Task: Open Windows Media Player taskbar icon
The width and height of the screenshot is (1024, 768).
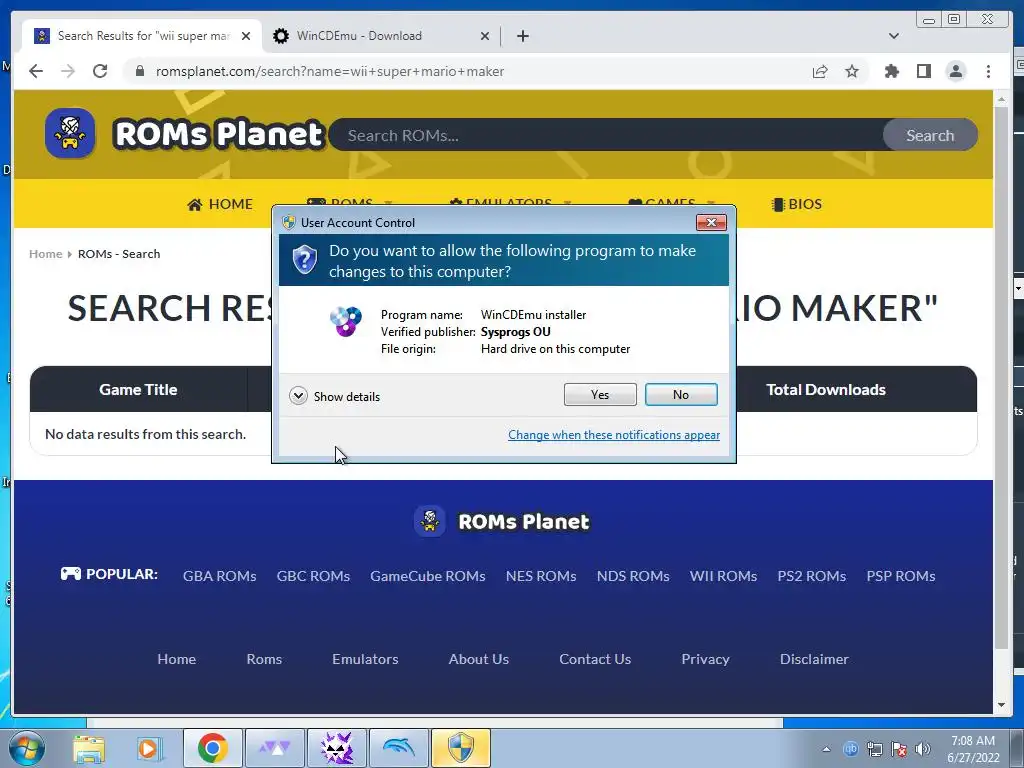Action: (149, 748)
